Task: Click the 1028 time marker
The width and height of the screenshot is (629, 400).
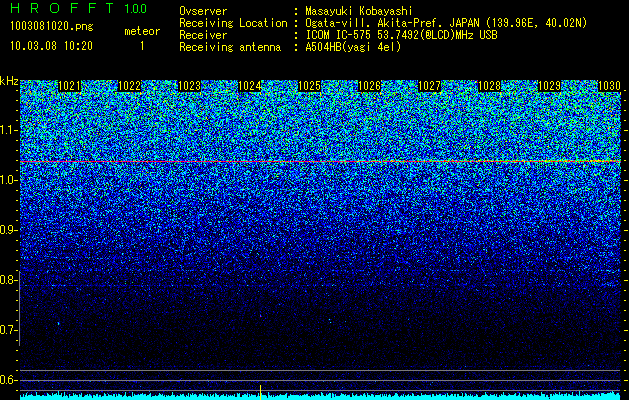Action: pyautogui.click(x=489, y=86)
